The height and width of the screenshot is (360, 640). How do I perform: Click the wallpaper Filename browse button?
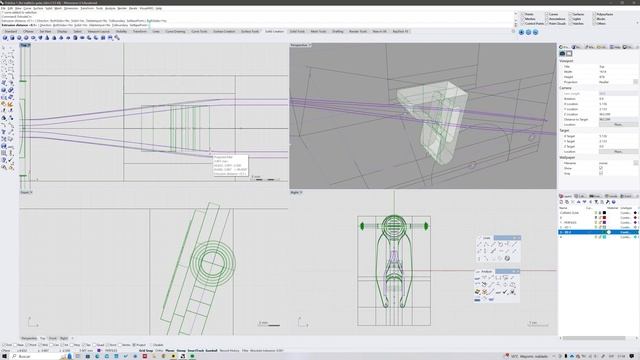coord(636,163)
